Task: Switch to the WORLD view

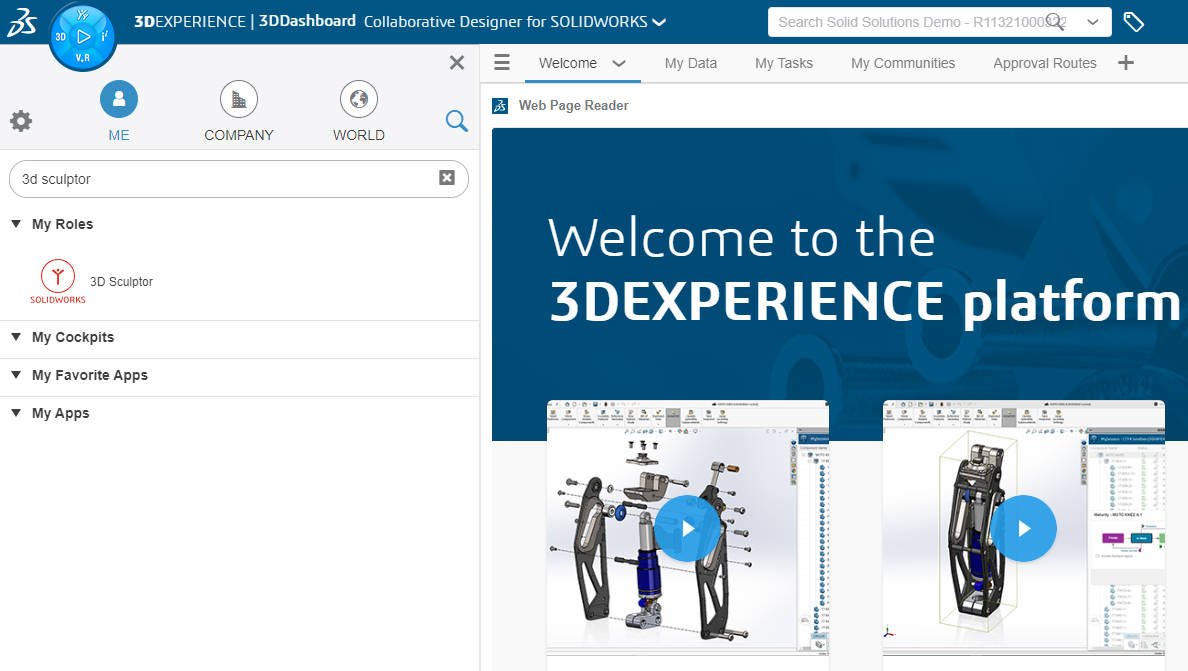Action: click(x=358, y=99)
